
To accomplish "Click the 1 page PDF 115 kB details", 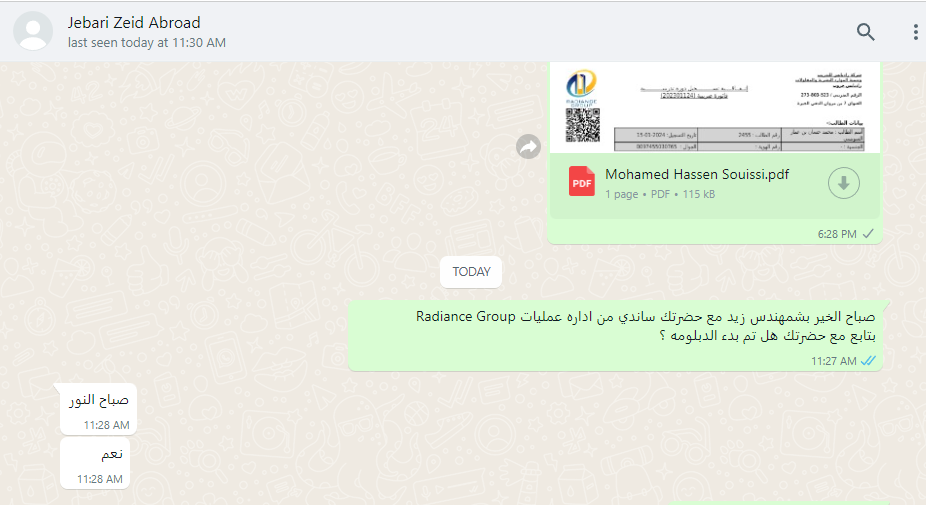I will 660,194.
